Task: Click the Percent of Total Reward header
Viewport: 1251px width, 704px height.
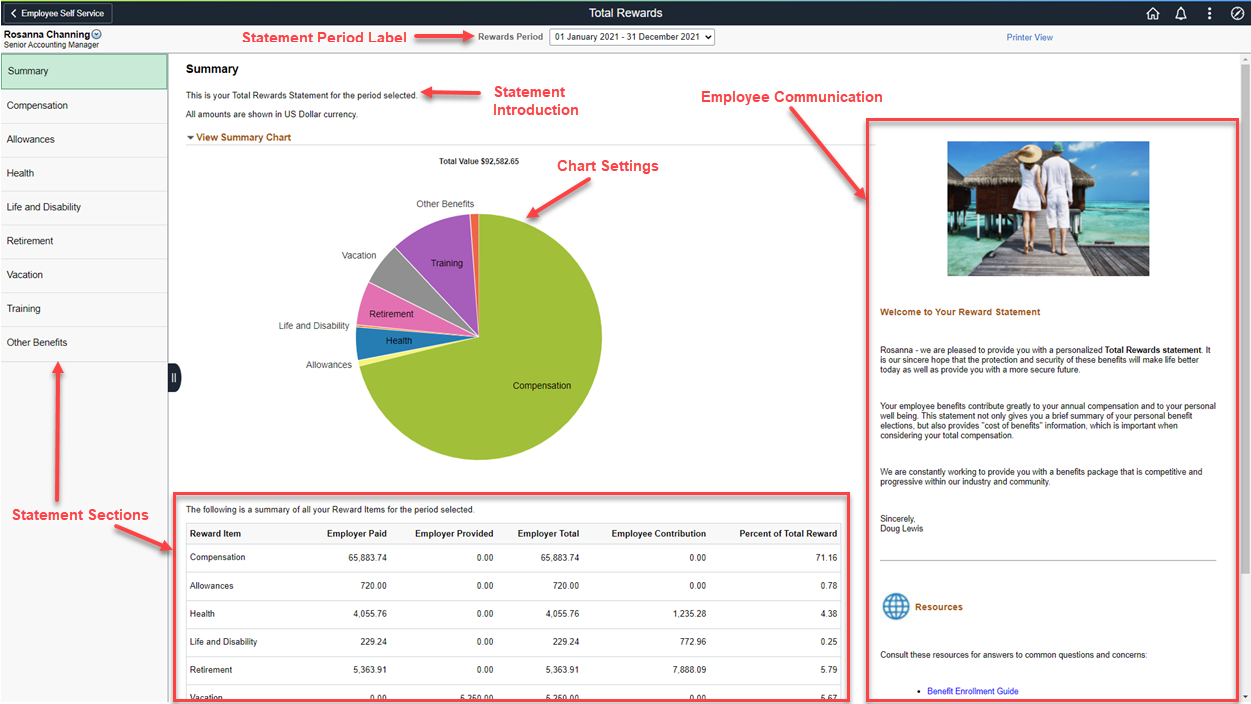Action: (x=789, y=533)
